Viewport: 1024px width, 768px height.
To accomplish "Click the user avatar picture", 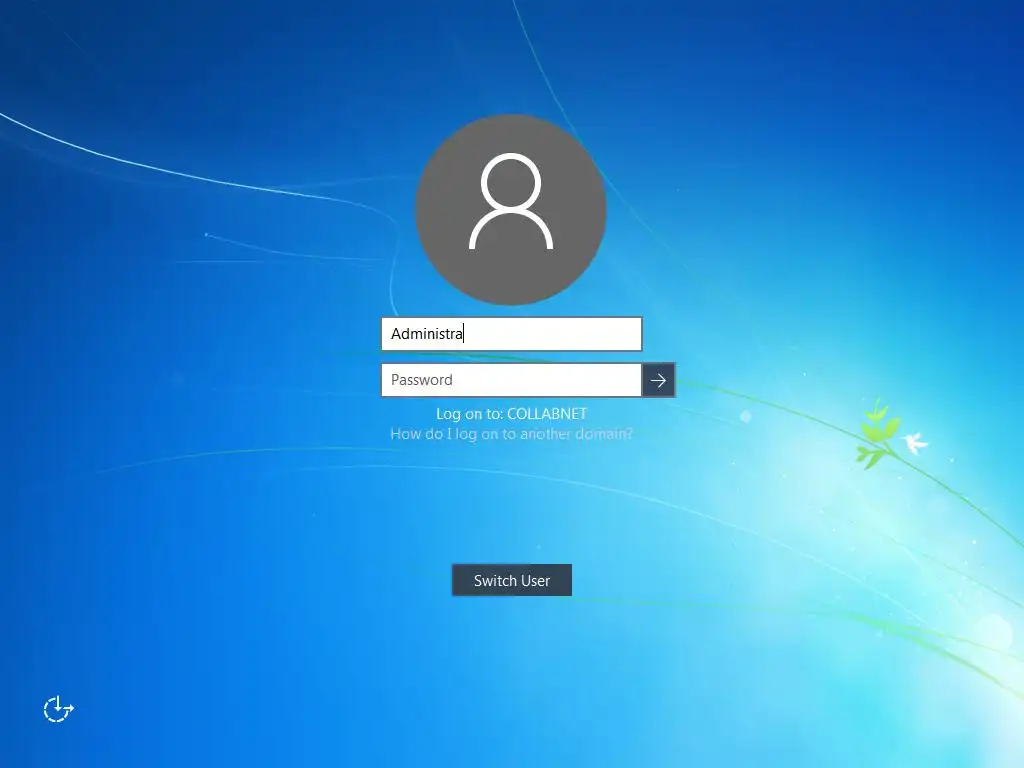I will [x=511, y=210].
